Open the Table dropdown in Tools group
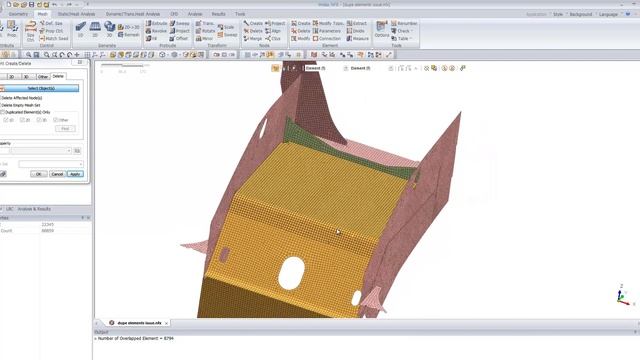Screen dimensions: 640x360 click(402, 38)
